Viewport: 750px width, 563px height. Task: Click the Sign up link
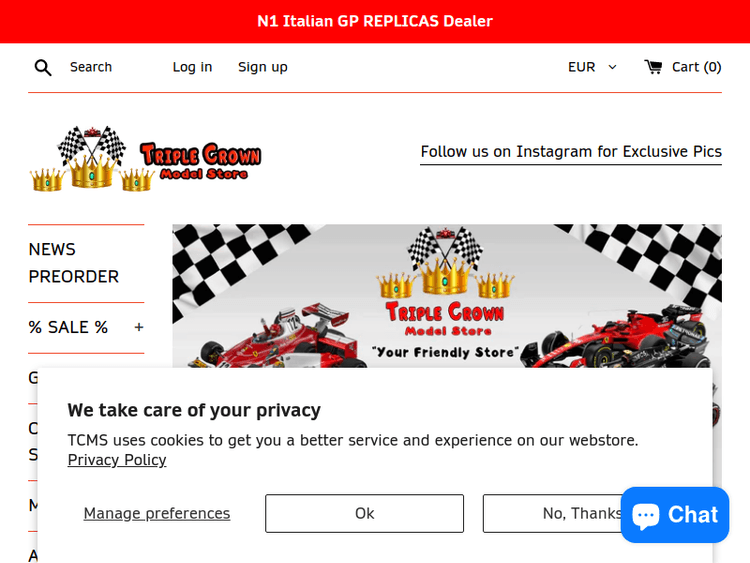click(263, 67)
